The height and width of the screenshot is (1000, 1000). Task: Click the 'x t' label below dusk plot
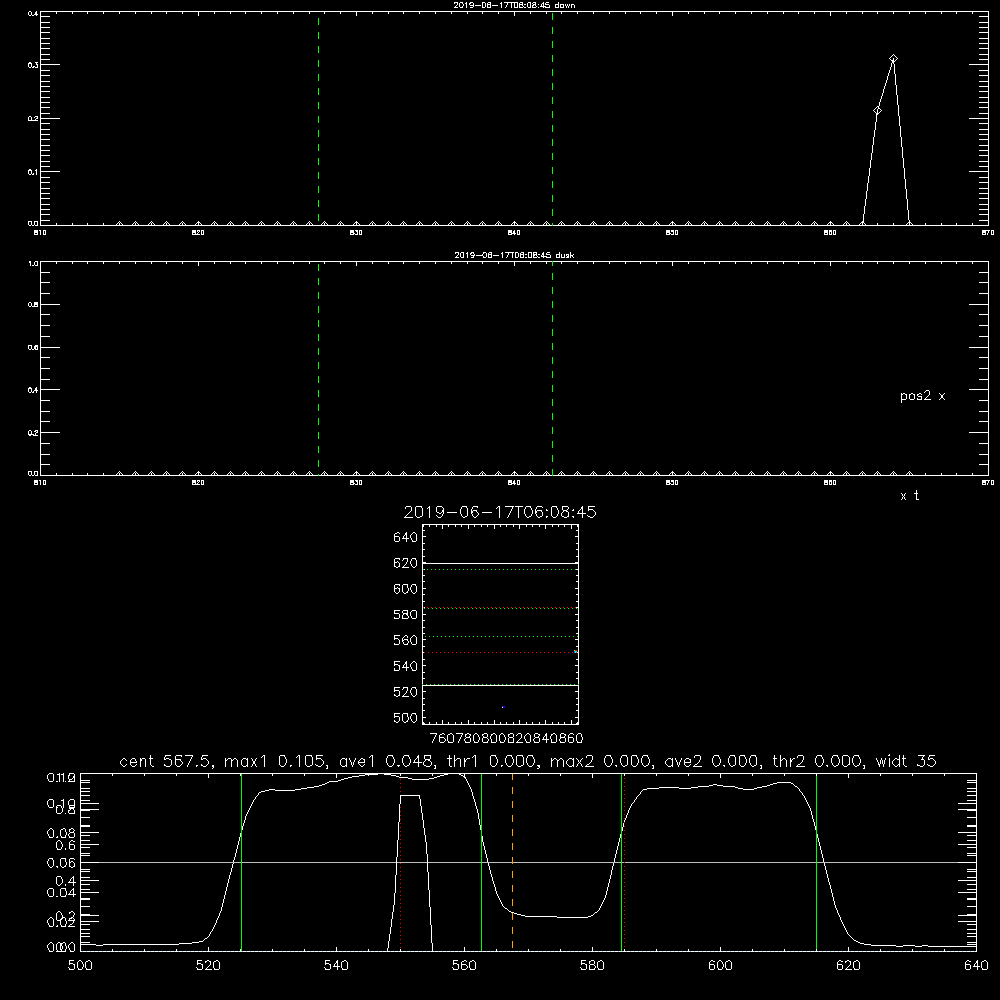[x=909, y=496]
